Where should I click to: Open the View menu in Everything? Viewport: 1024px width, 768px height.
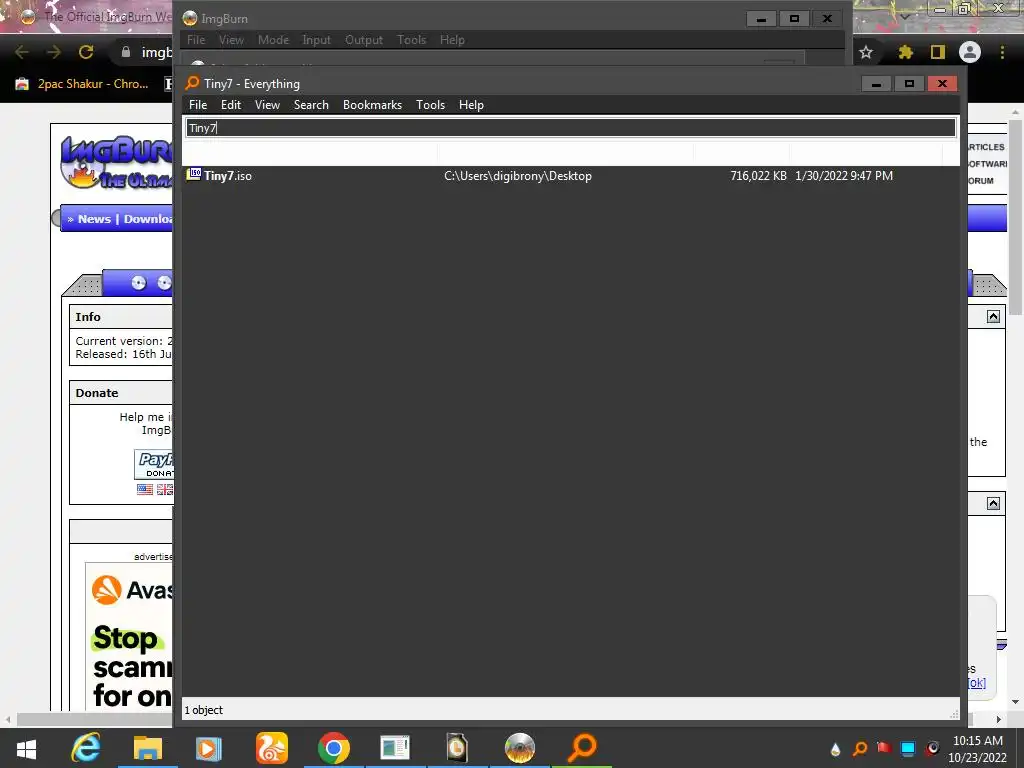tap(267, 105)
